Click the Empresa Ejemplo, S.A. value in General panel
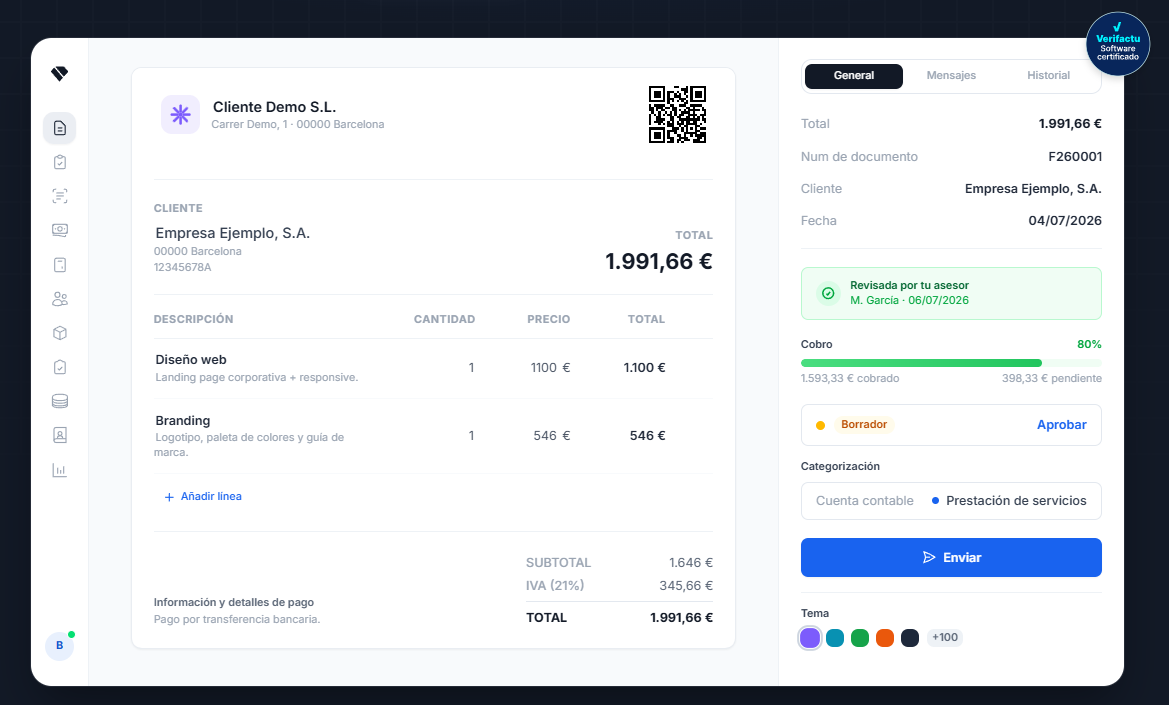The height and width of the screenshot is (705, 1169). click(1033, 189)
